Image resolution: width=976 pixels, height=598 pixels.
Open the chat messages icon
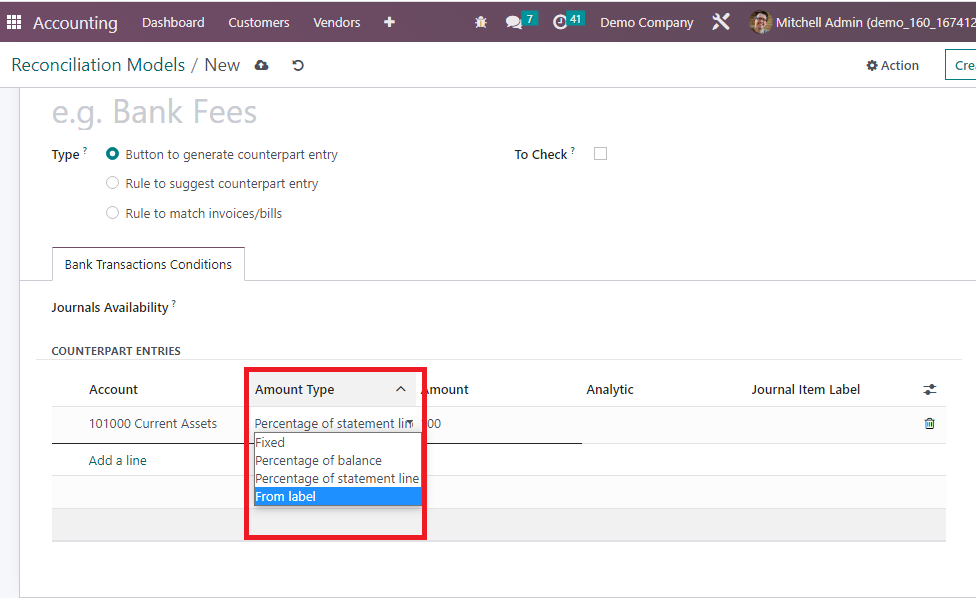click(x=514, y=22)
